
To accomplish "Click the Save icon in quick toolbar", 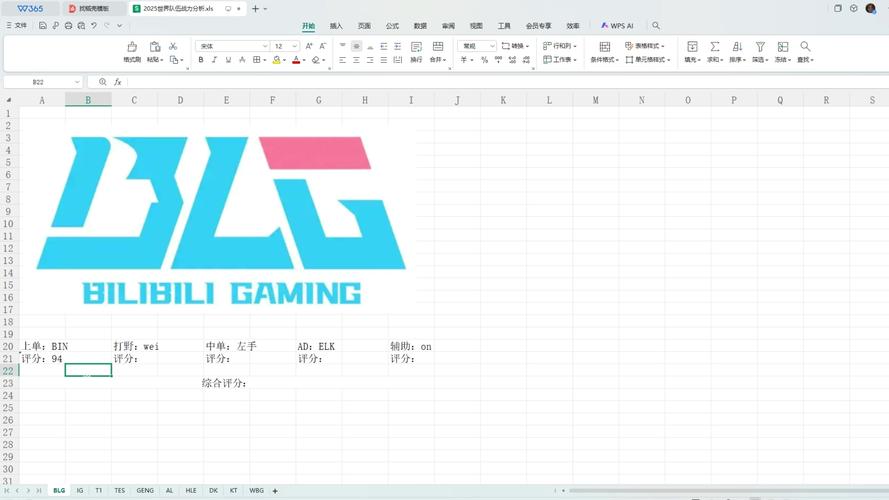I will point(43,26).
